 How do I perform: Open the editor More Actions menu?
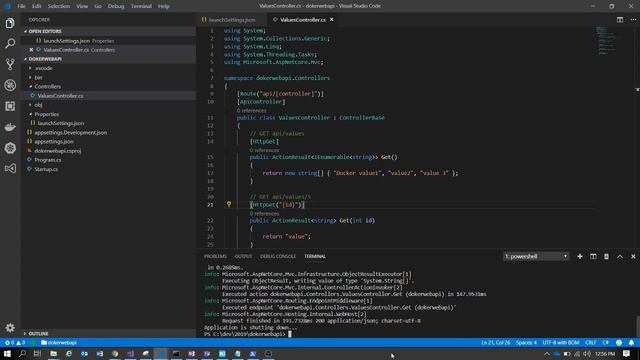coord(633,20)
